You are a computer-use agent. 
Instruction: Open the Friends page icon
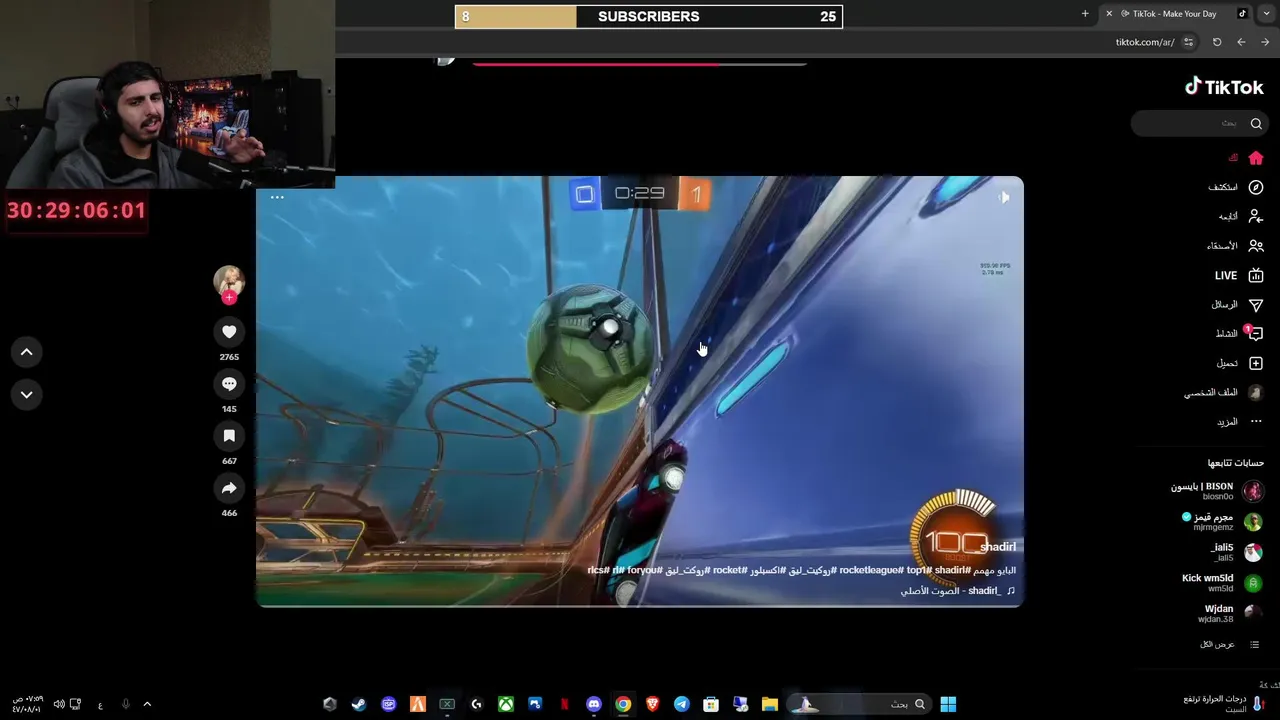(x=1256, y=246)
